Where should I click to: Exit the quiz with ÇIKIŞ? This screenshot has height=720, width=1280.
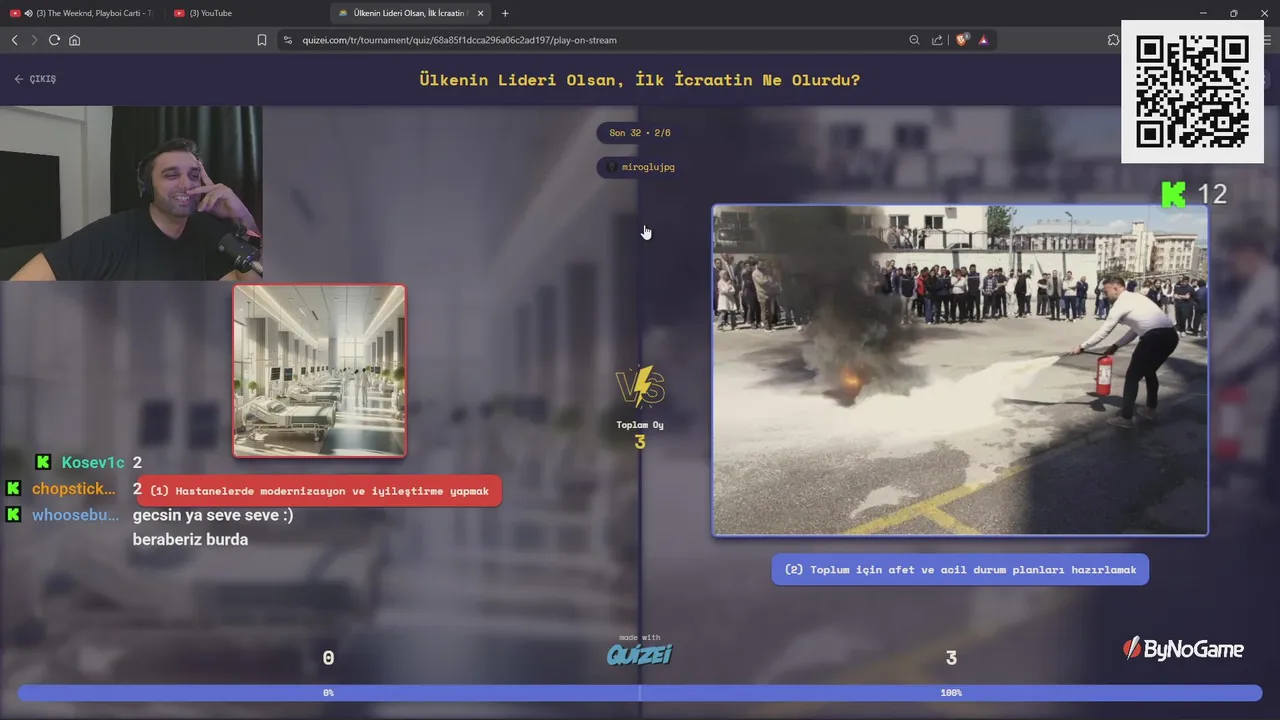pos(35,79)
